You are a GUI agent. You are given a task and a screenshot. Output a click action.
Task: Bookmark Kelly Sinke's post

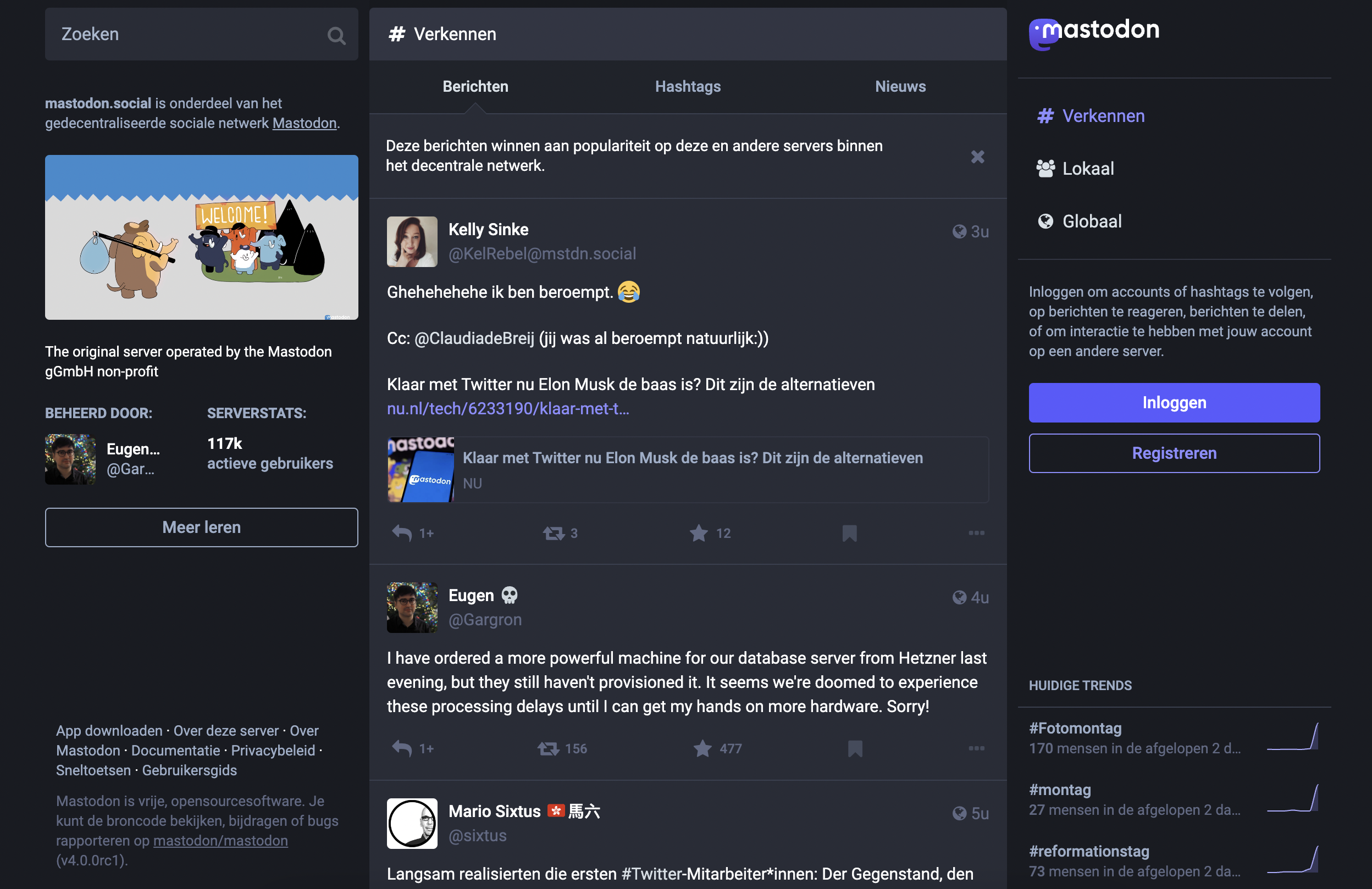coord(849,533)
